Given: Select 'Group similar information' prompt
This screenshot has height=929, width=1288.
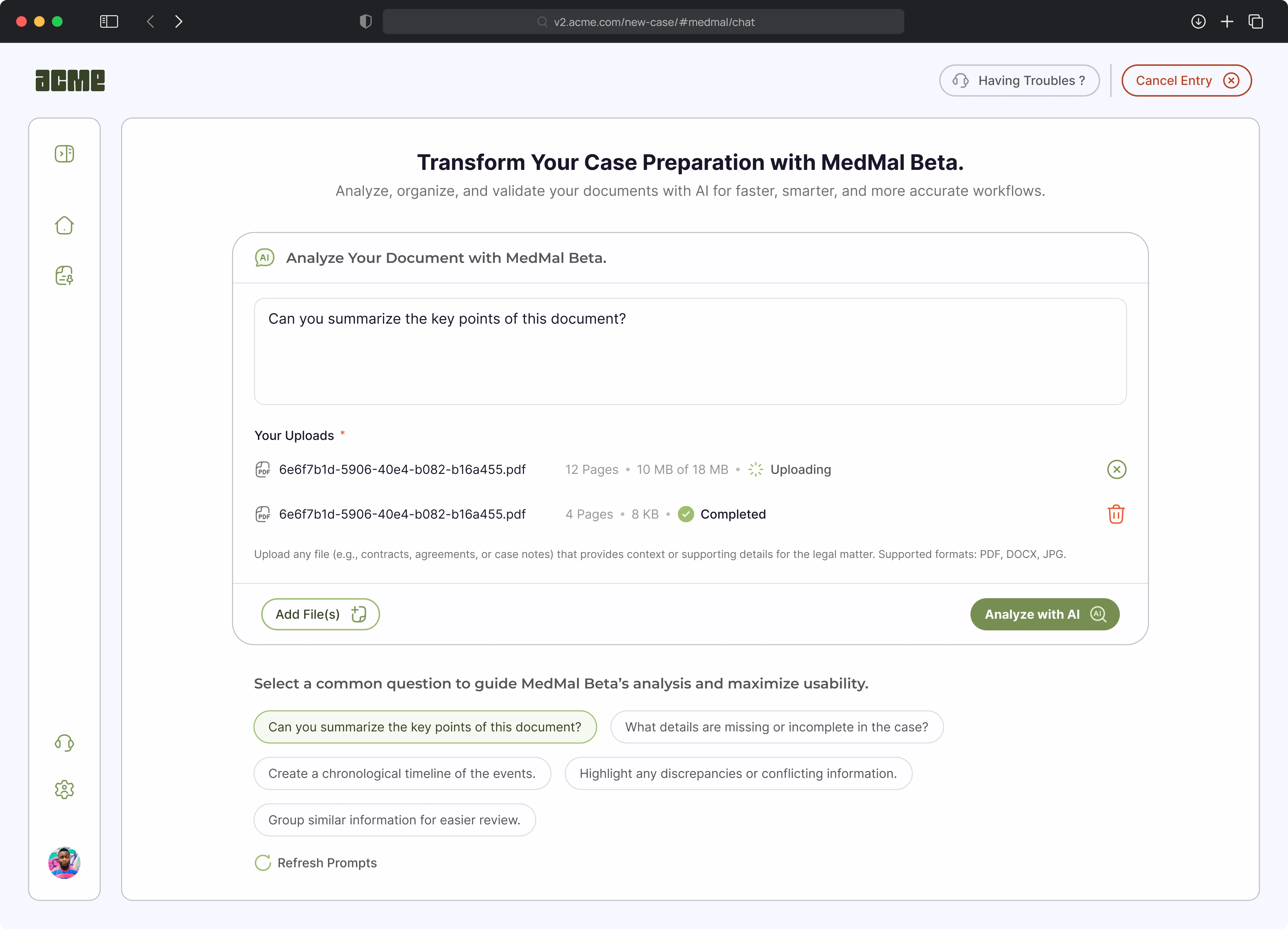Looking at the screenshot, I should (x=394, y=820).
